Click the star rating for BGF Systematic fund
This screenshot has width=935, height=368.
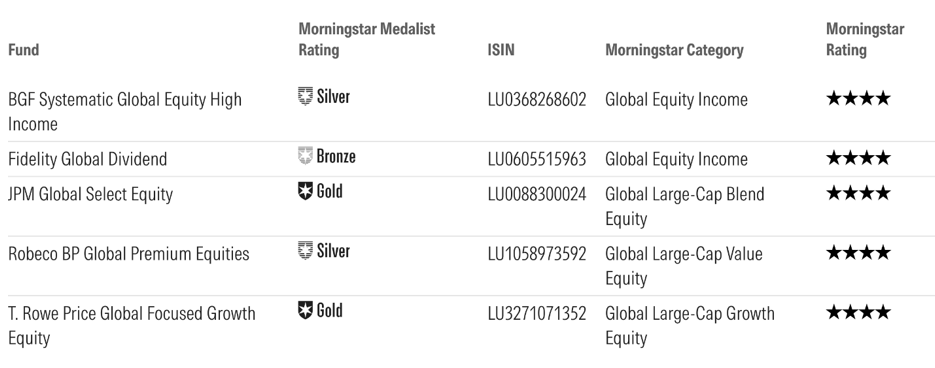click(x=858, y=98)
